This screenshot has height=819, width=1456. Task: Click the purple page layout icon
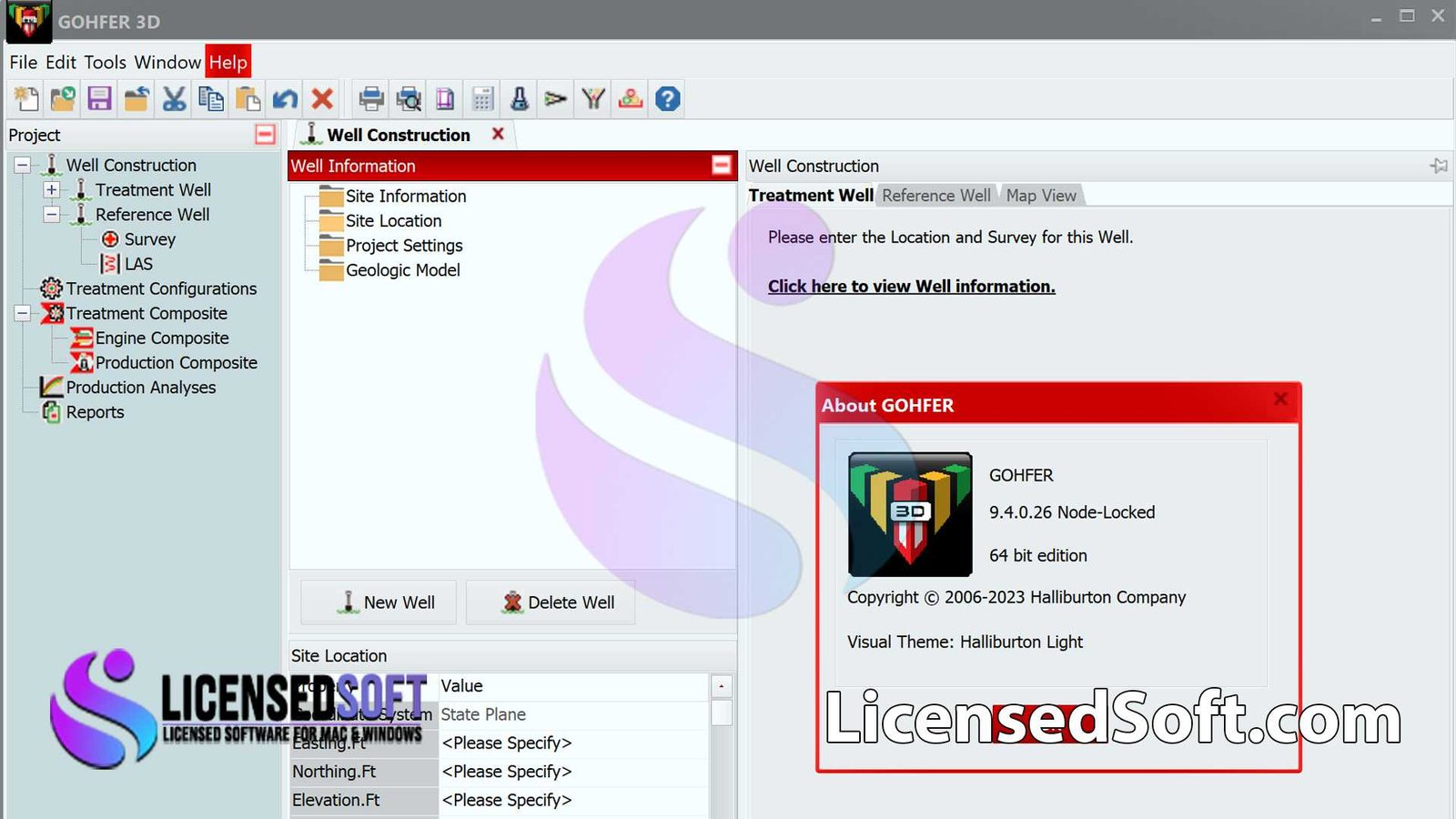445,98
